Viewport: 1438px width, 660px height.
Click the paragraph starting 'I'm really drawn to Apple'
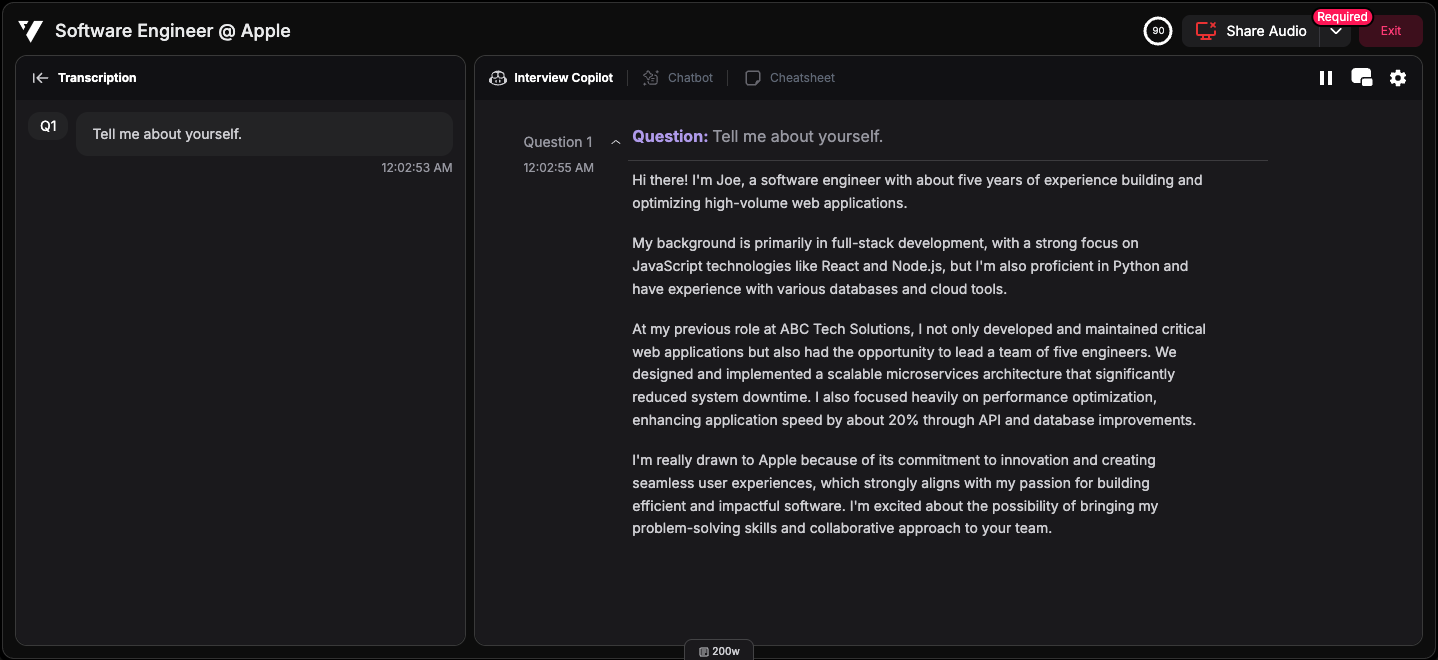pyautogui.click(x=895, y=494)
